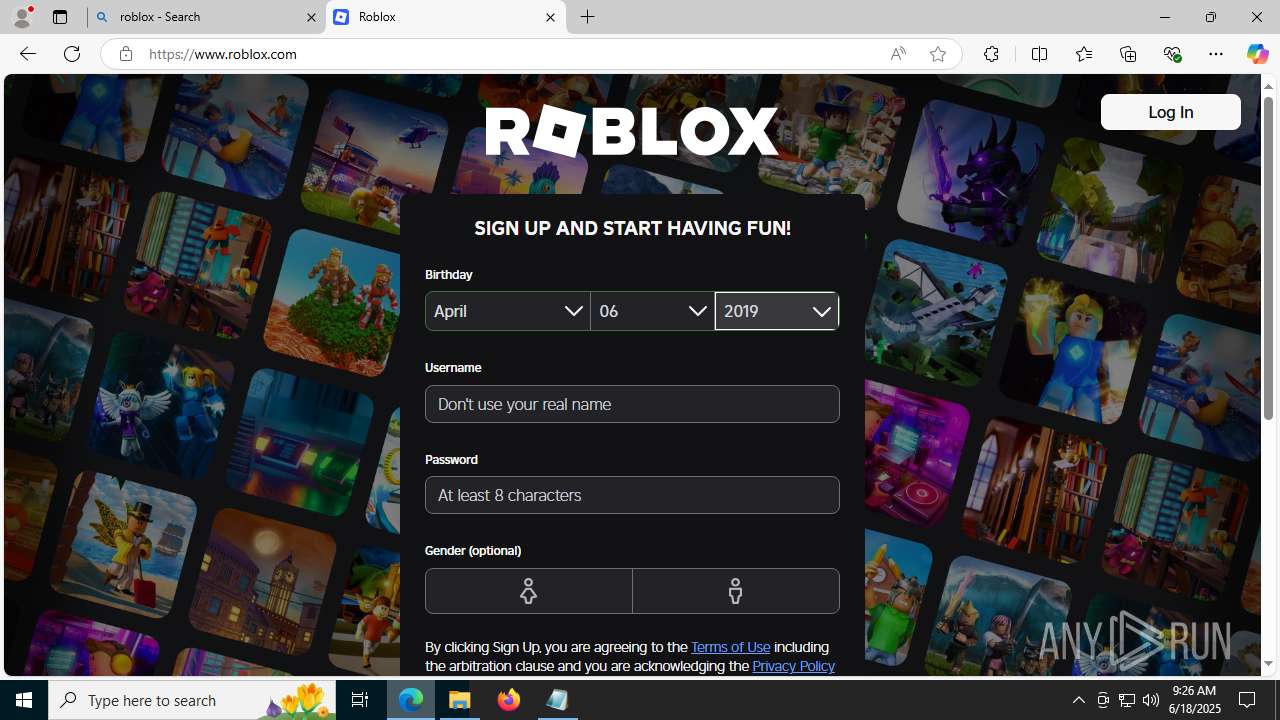Select the female gender option
1280x720 pixels.
point(528,591)
